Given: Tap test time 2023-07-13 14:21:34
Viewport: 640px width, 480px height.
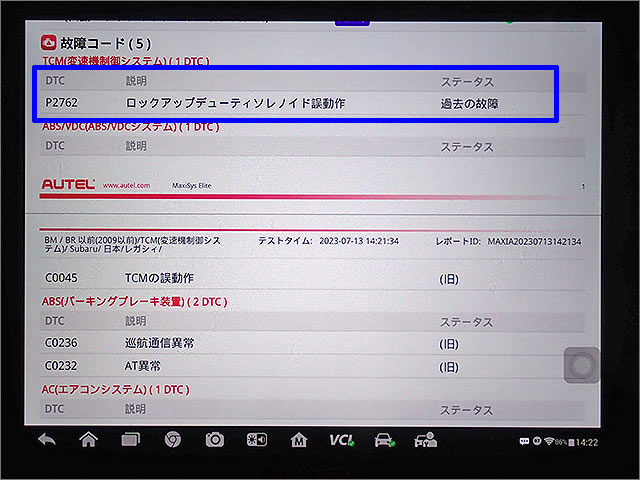Looking at the screenshot, I should pos(359,241).
